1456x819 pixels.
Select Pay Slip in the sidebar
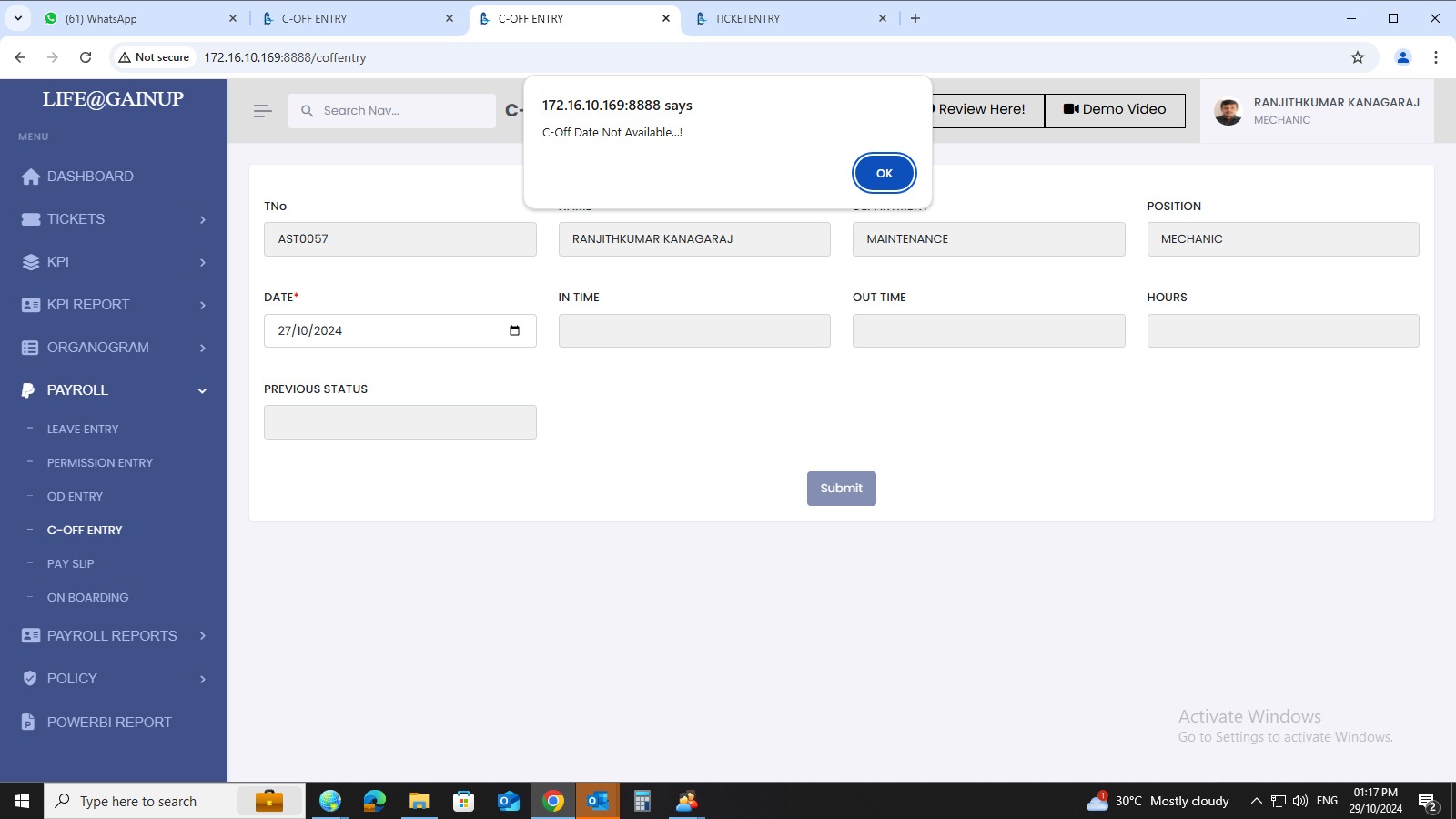click(70, 563)
